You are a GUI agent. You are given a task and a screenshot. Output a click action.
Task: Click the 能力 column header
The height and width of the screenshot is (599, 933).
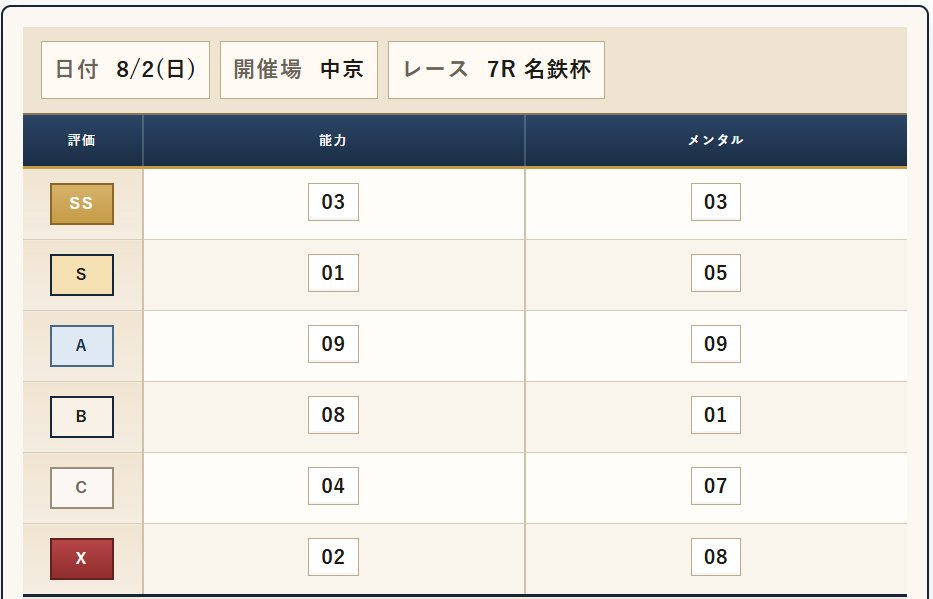click(334, 140)
